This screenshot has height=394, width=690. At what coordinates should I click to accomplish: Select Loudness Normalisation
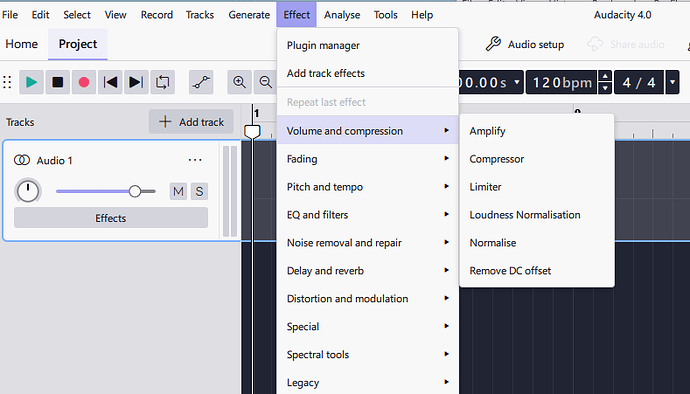[x=536, y=214]
